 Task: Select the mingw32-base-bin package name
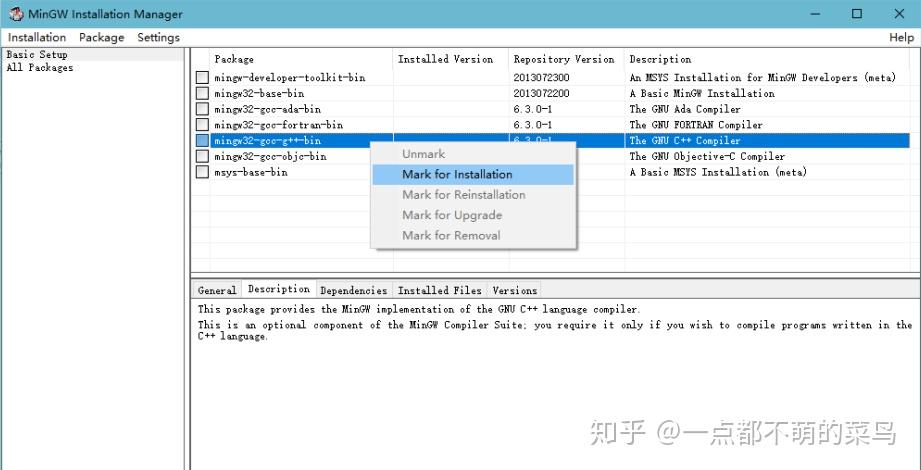259,93
